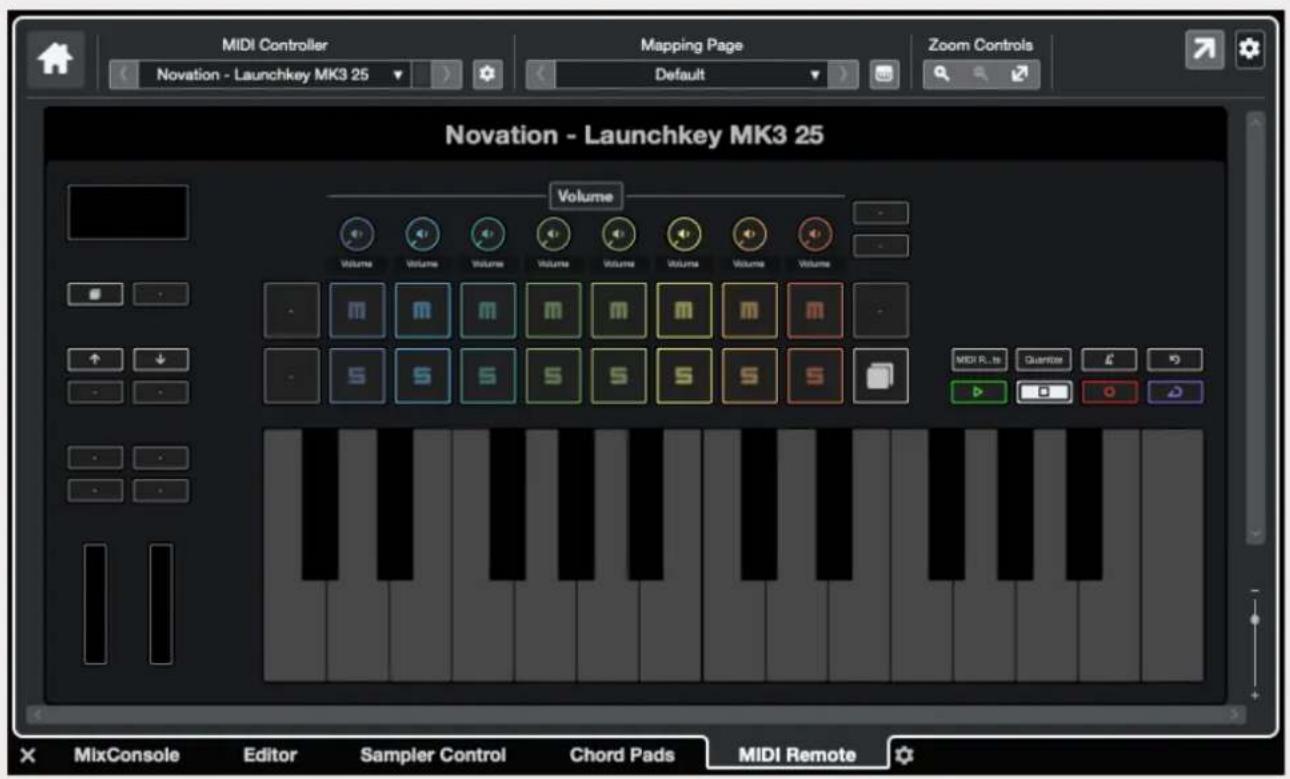The image size is (1290, 779).
Task: Switch to the MixConsole tab
Action: coord(127,756)
